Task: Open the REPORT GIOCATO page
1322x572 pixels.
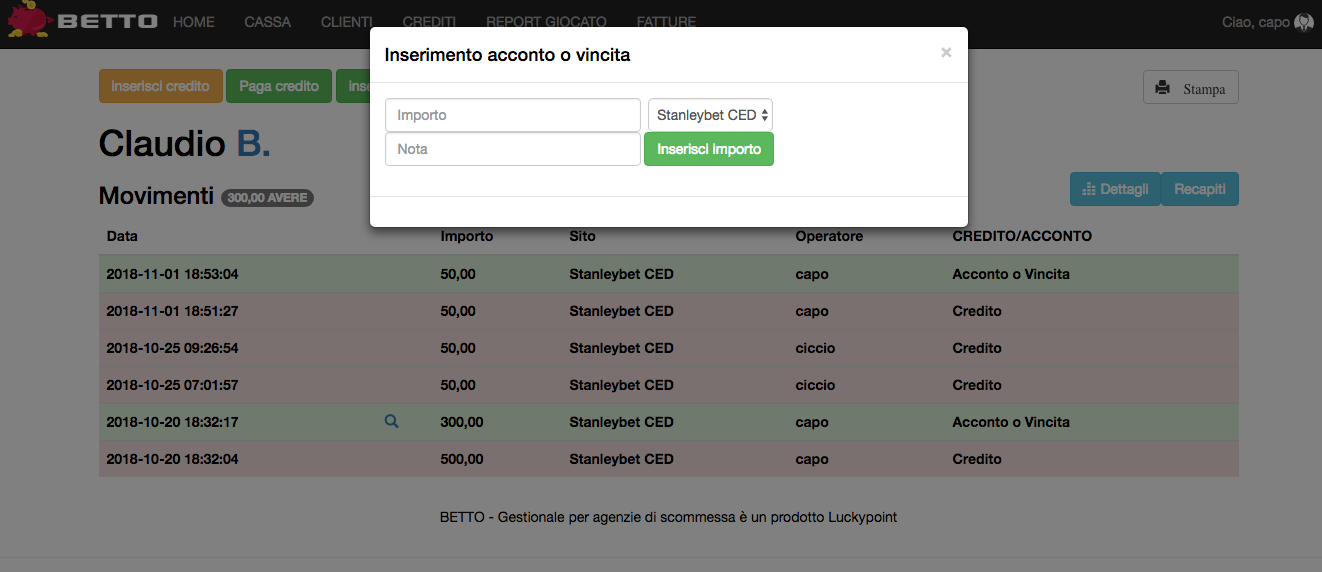Action: click(x=546, y=22)
